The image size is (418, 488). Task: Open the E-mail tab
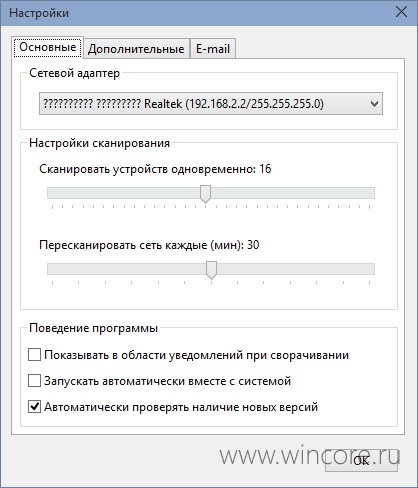coord(213,49)
